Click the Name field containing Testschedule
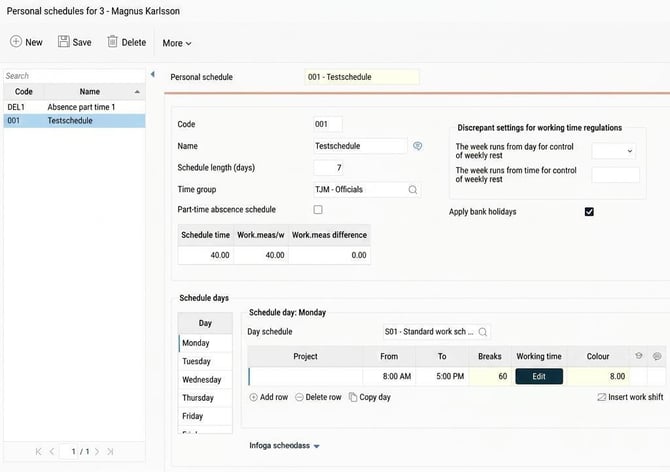The image size is (670, 472). point(360,146)
